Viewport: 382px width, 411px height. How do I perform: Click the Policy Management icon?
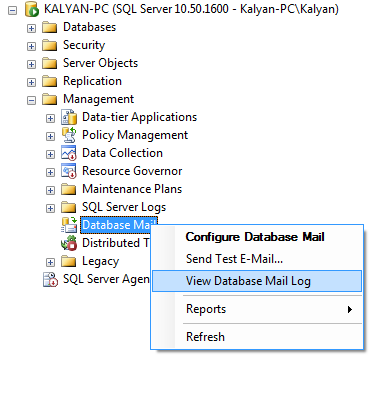[x=69, y=135]
